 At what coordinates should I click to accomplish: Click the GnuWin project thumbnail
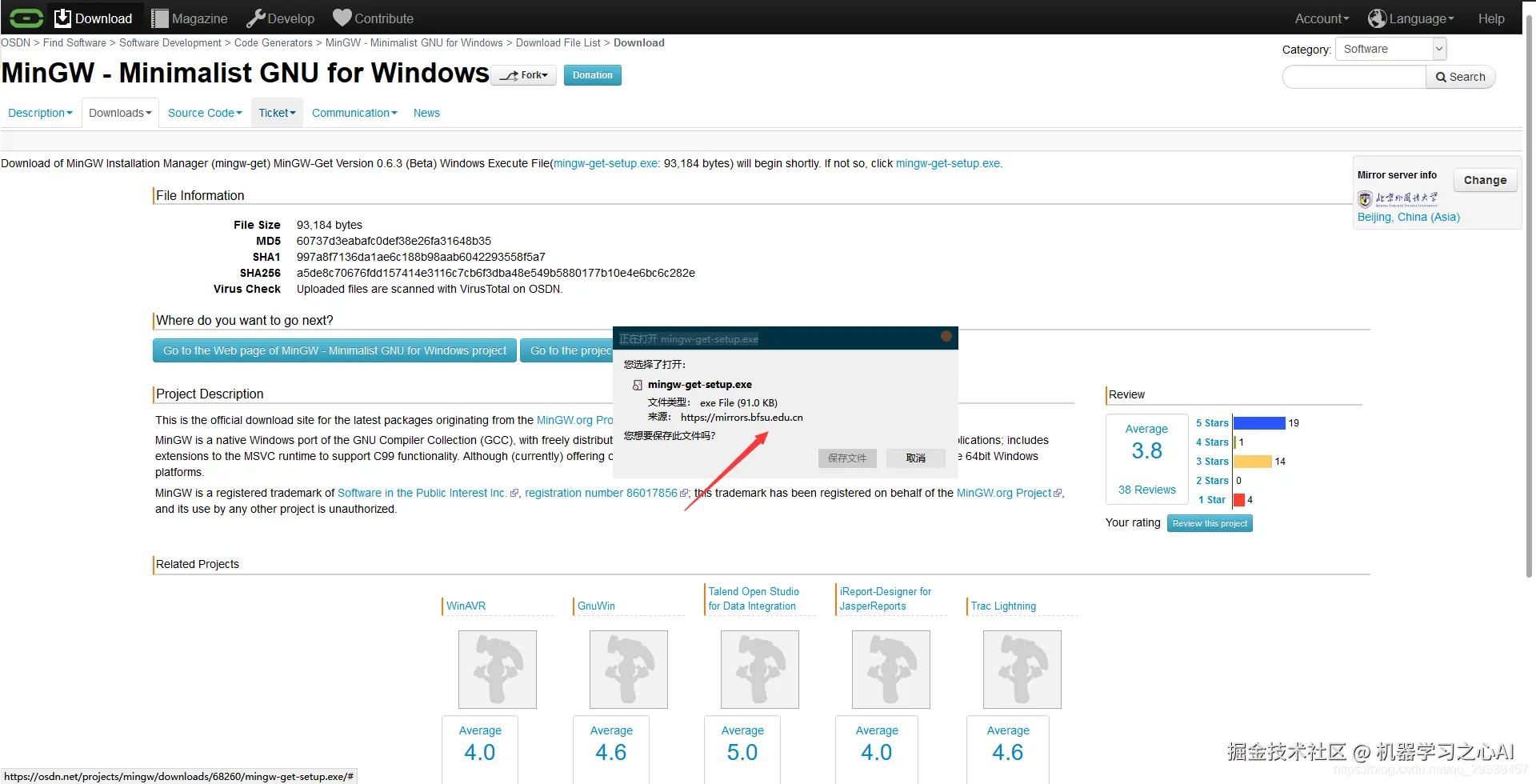tap(629, 670)
